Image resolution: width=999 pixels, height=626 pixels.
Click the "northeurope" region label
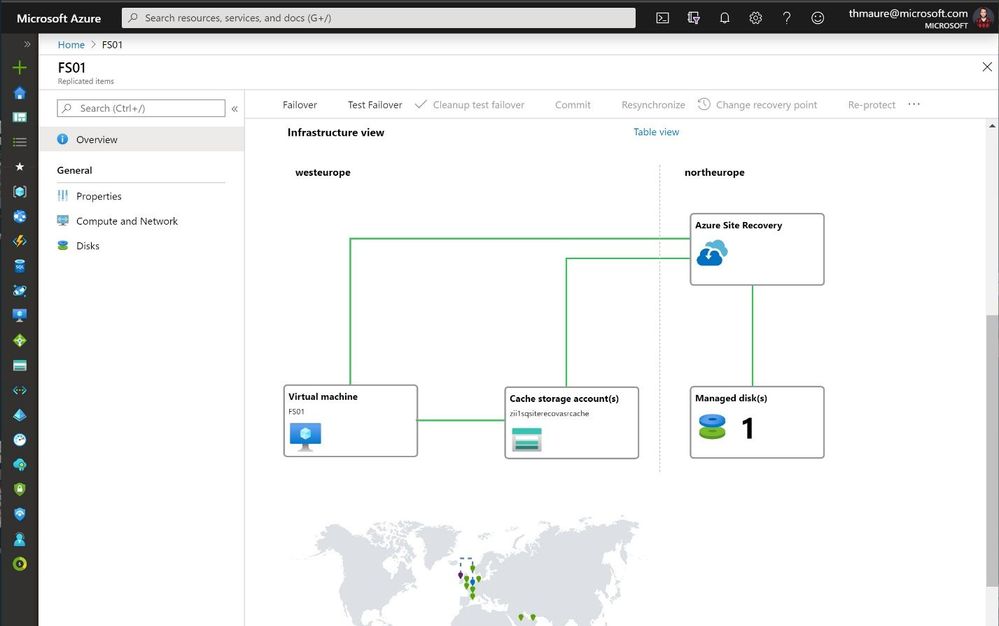click(714, 172)
